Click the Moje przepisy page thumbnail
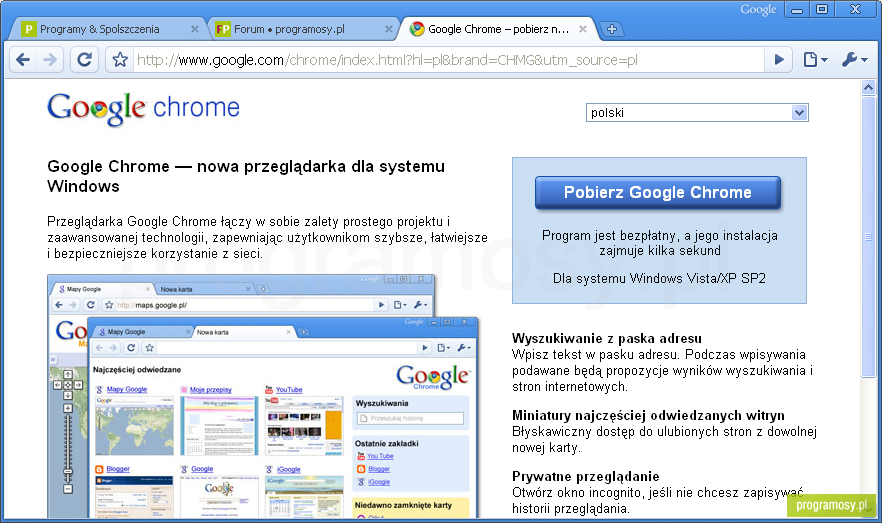The height and width of the screenshot is (523, 882). (x=219, y=426)
